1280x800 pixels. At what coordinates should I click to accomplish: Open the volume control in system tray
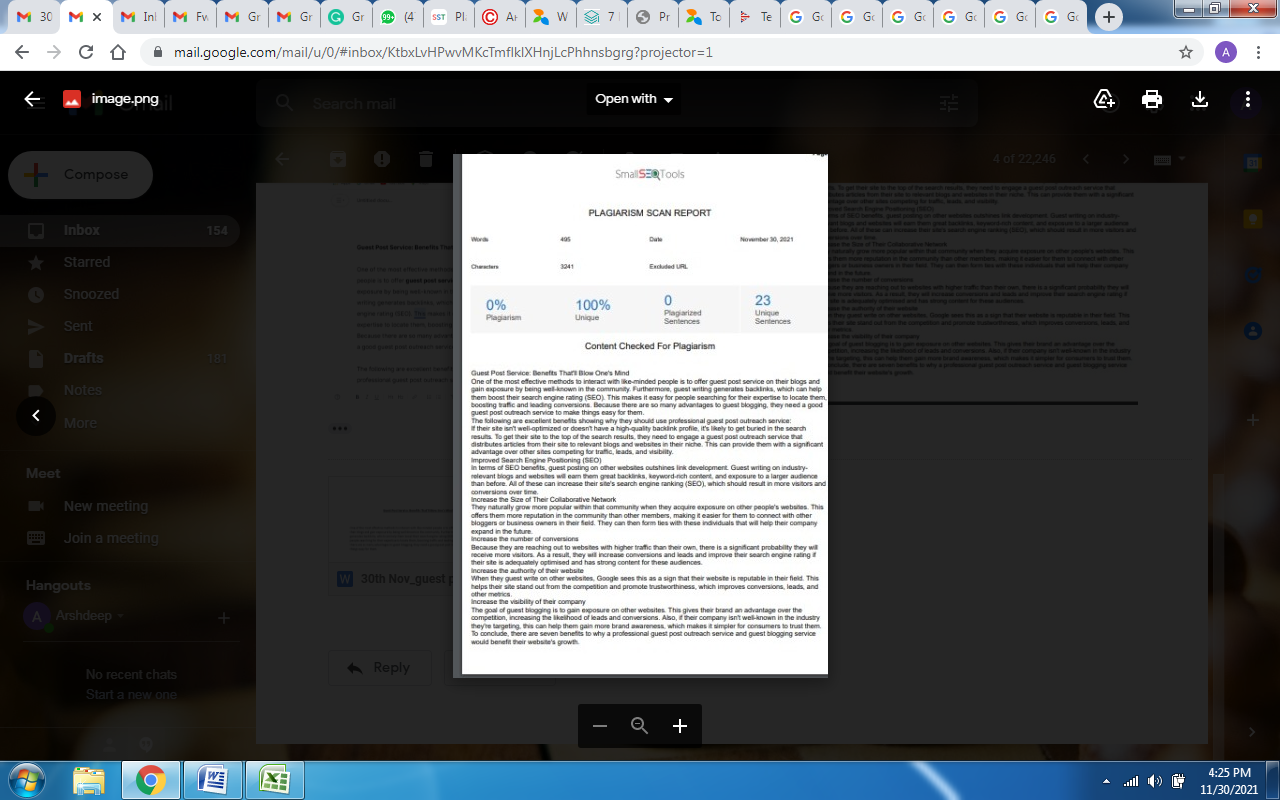point(1154,781)
